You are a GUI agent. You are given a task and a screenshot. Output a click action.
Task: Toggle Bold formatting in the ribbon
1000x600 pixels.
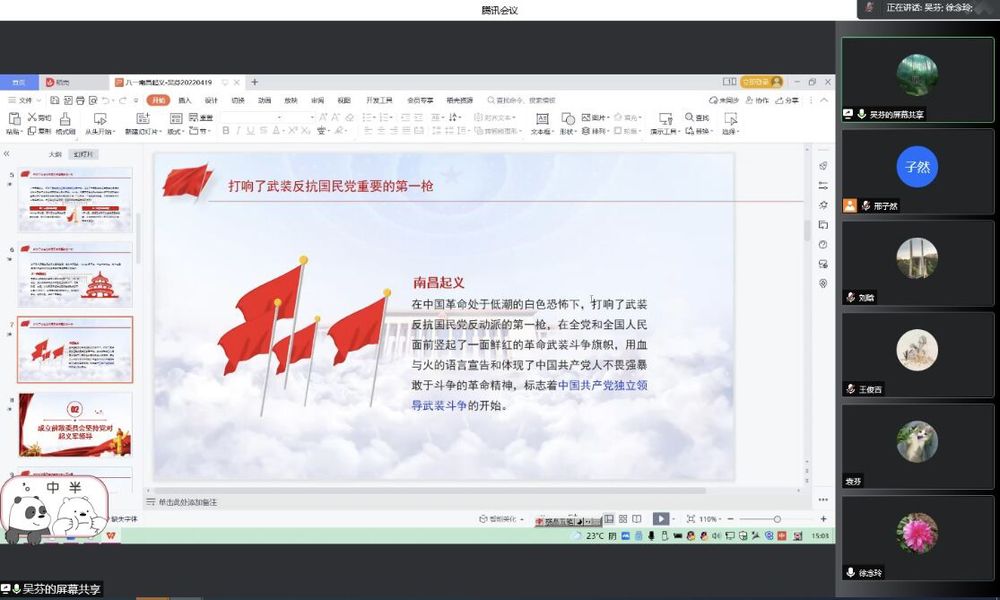(x=225, y=131)
